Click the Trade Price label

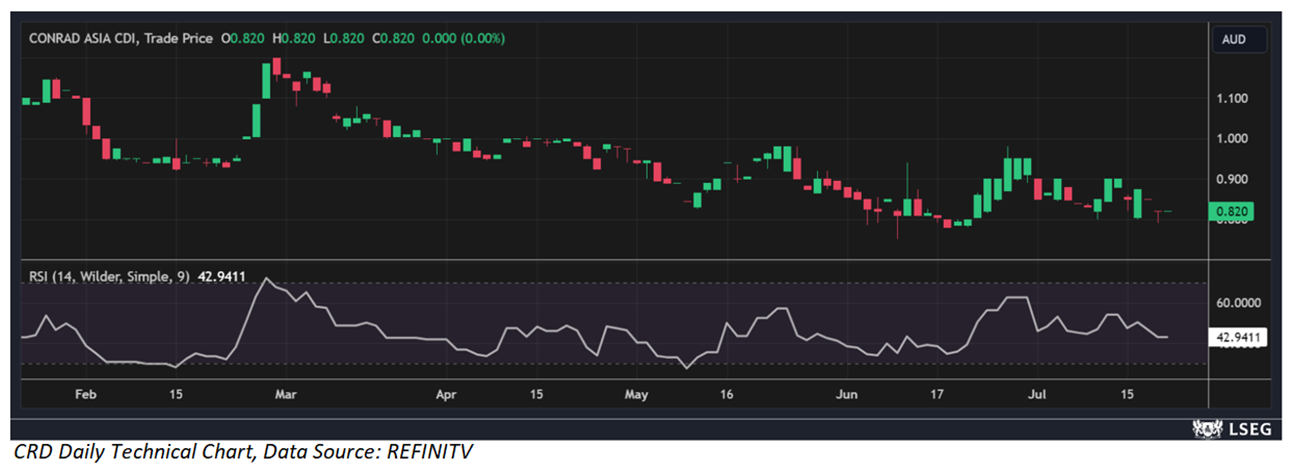(x=179, y=38)
